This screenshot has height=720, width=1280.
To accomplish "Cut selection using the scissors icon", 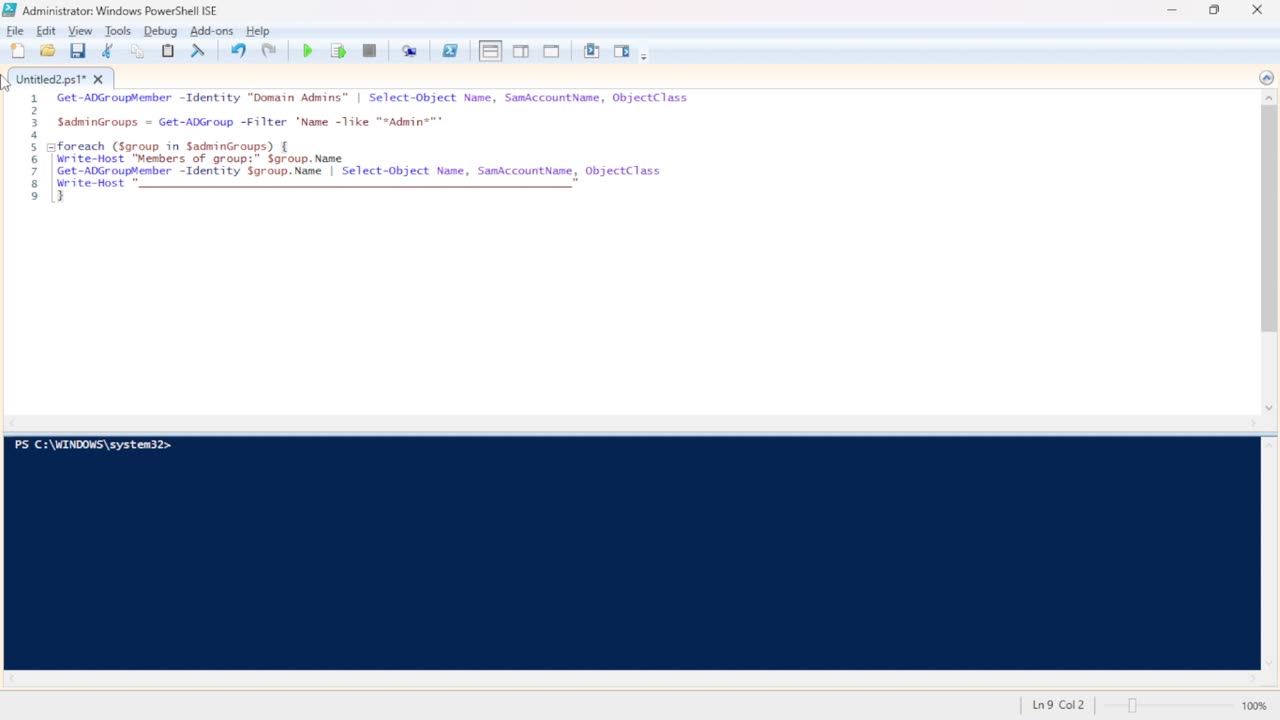I will [x=107, y=51].
